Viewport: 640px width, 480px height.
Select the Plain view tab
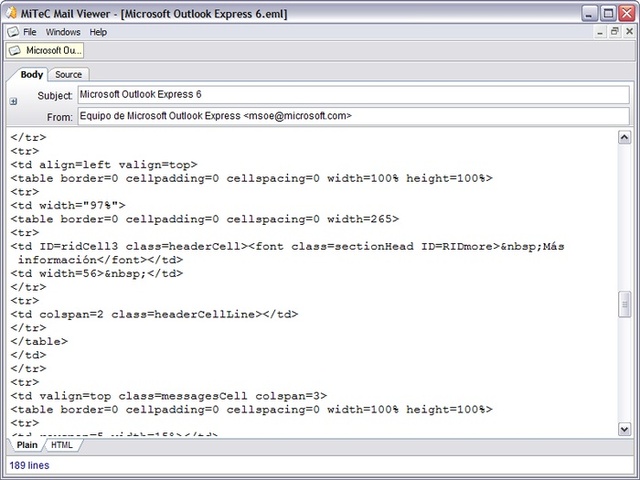[x=27, y=445]
